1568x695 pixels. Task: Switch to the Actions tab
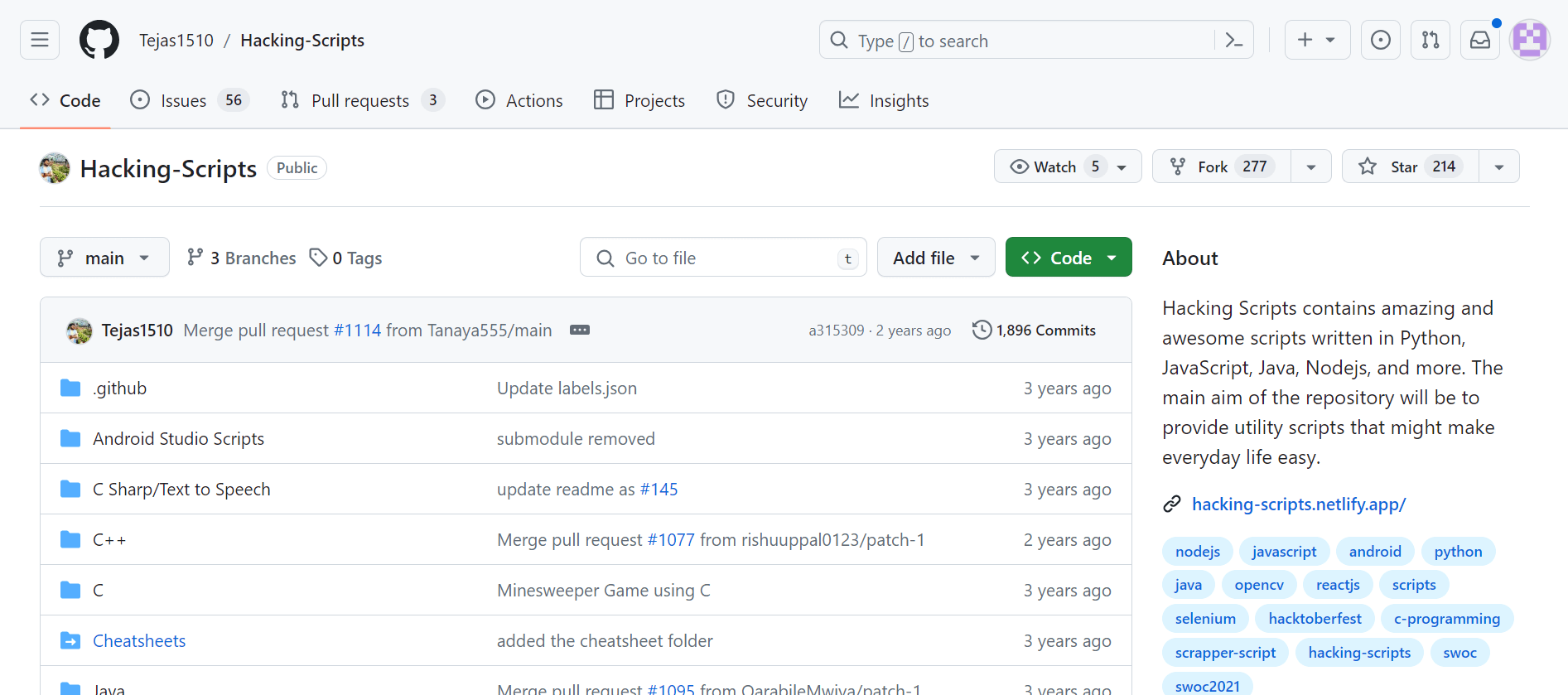[519, 100]
